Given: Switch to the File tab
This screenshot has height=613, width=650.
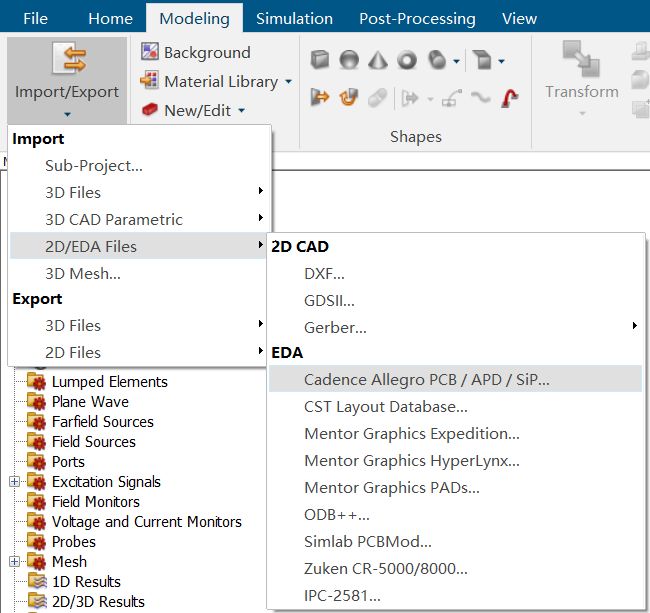Looking at the screenshot, I should click(x=35, y=19).
